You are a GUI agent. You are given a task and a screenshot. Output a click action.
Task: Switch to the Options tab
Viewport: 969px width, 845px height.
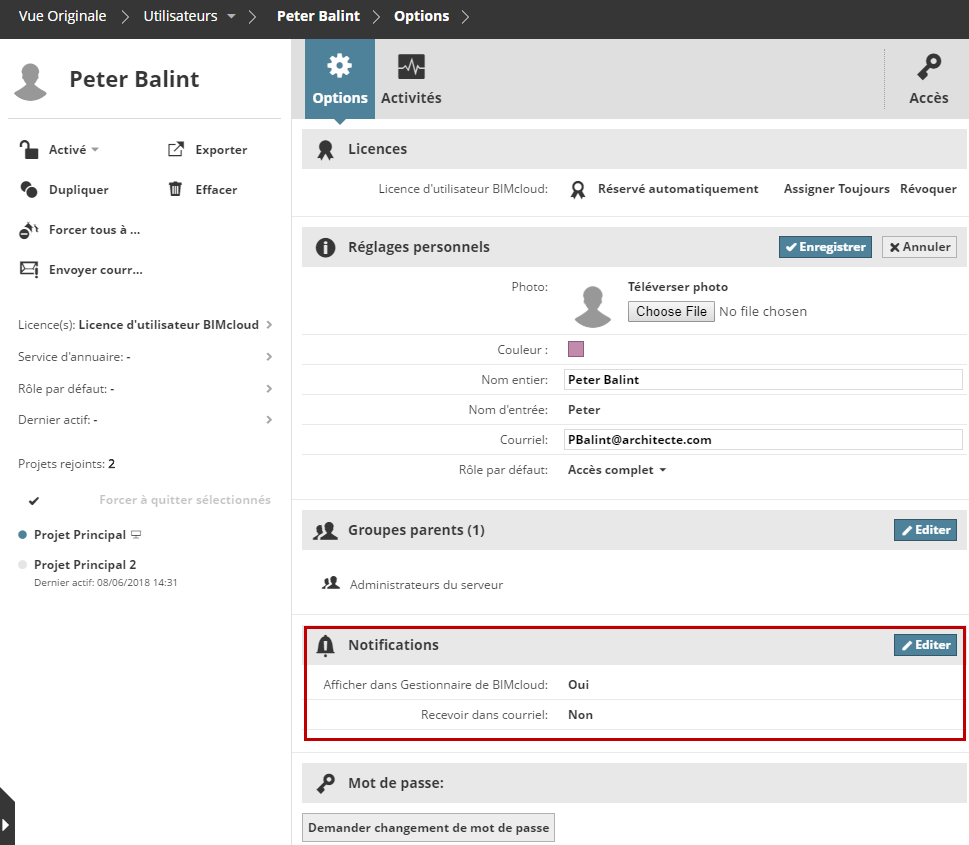click(340, 79)
